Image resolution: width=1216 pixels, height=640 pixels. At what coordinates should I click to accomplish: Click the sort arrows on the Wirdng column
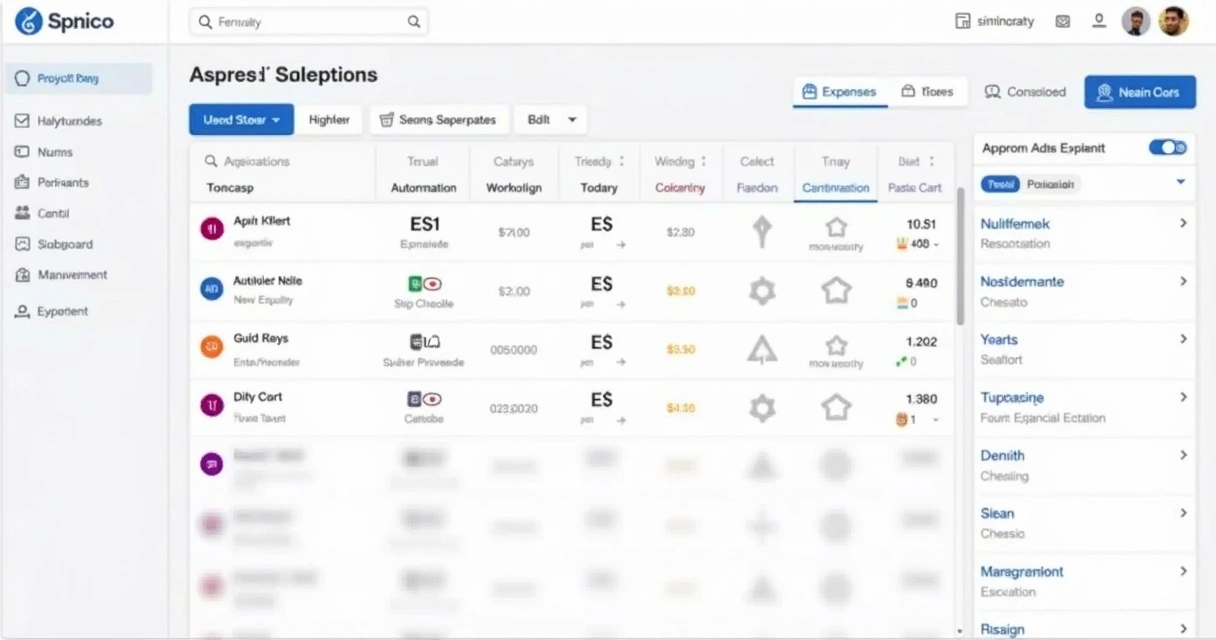tap(703, 161)
